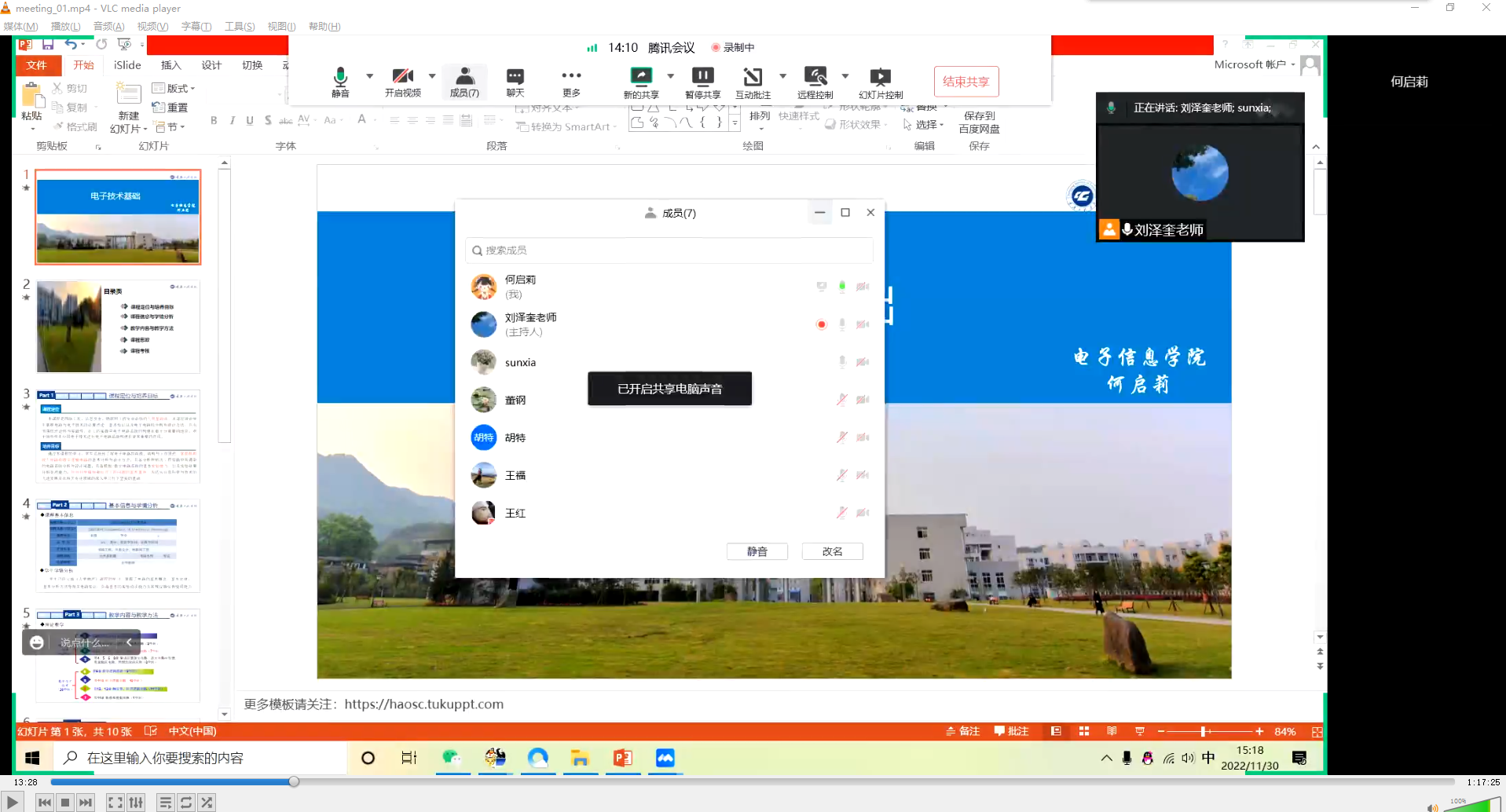Screen dimensions: 1506x812
Task: Open the 成员(7) members icon in meeting toolbar
Action: point(464,82)
